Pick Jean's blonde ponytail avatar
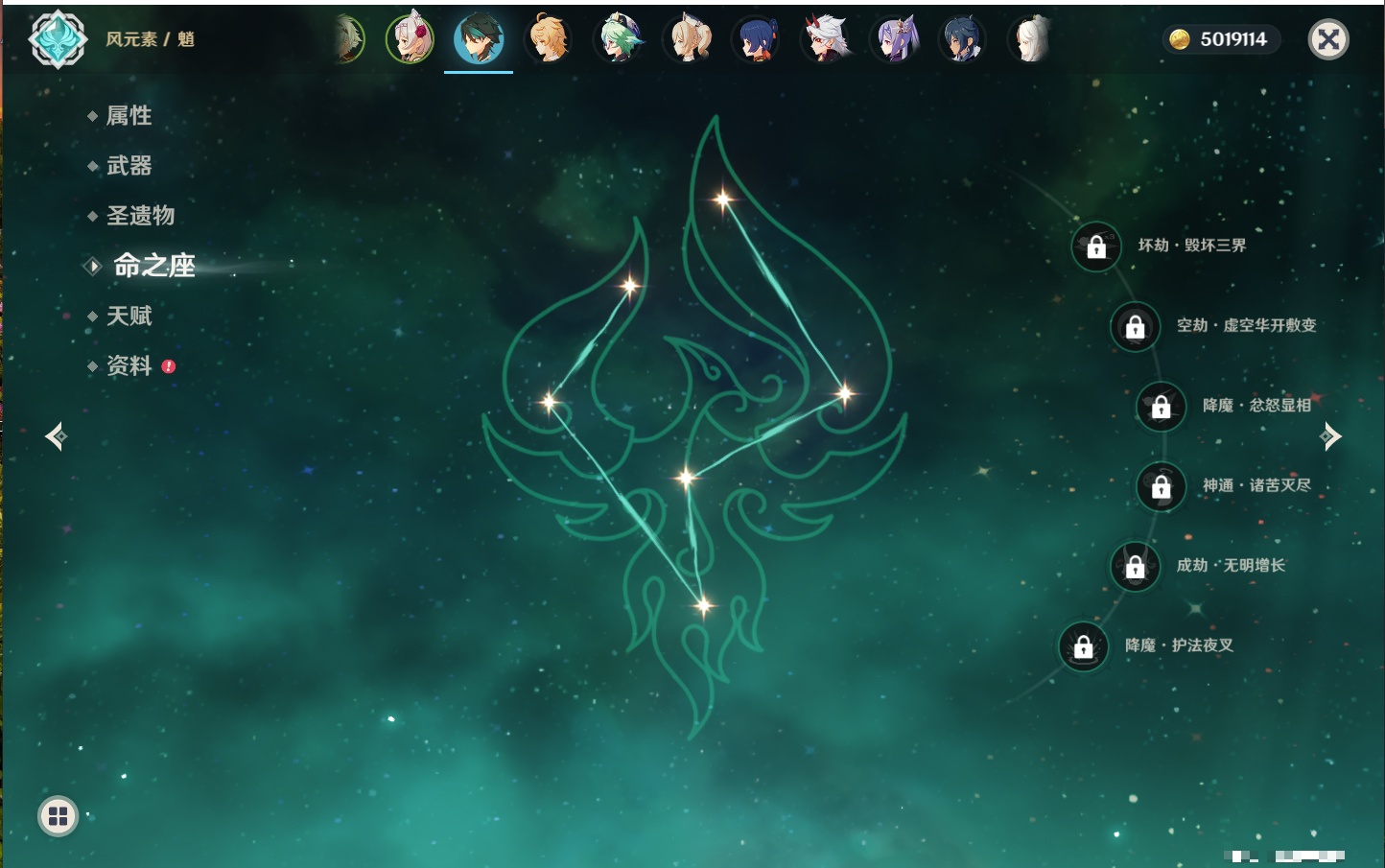The width and height of the screenshot is (1385, 868). (x=688, y=39)
